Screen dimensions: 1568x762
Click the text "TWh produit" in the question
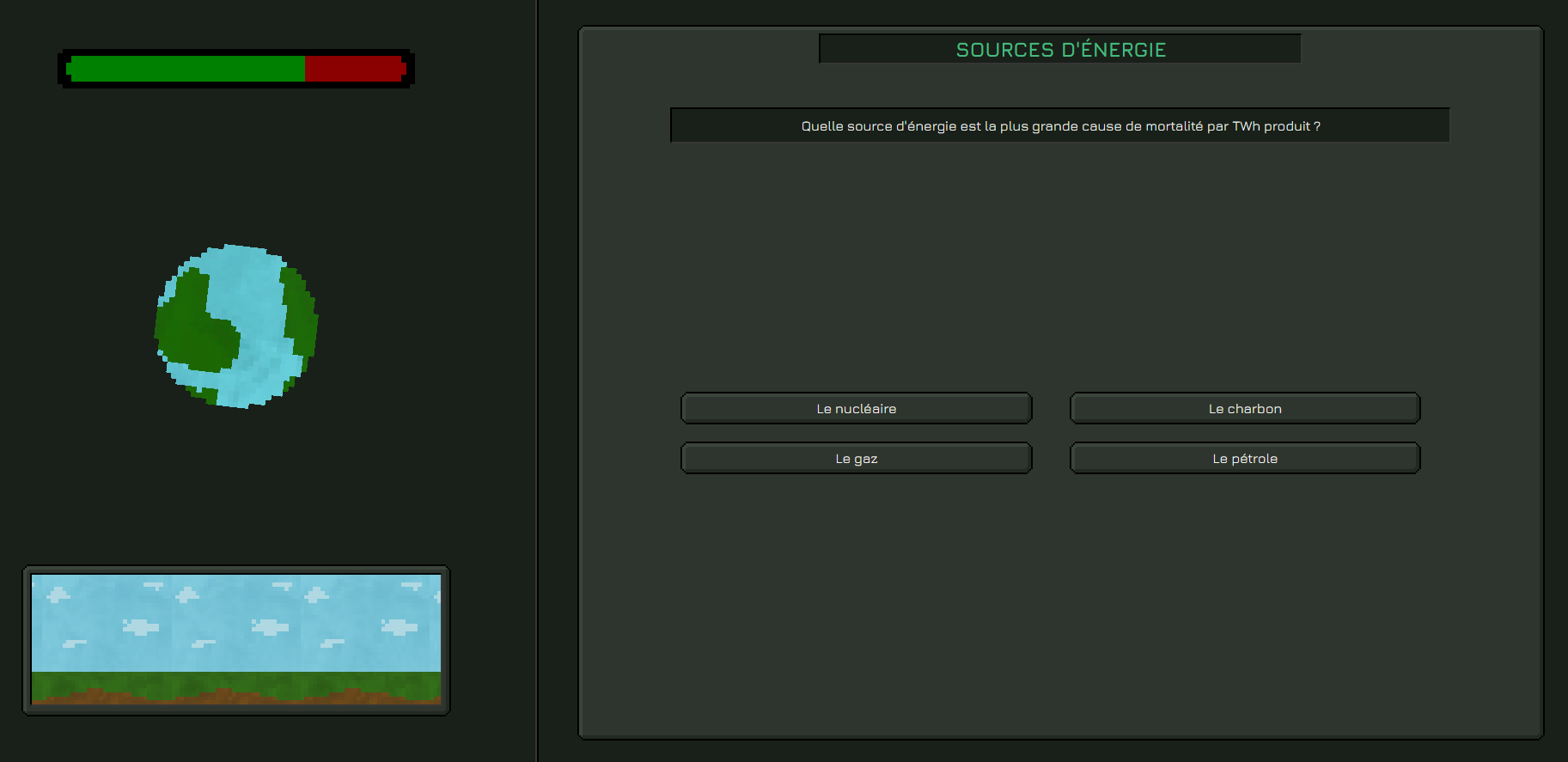tap(1271, 126)
